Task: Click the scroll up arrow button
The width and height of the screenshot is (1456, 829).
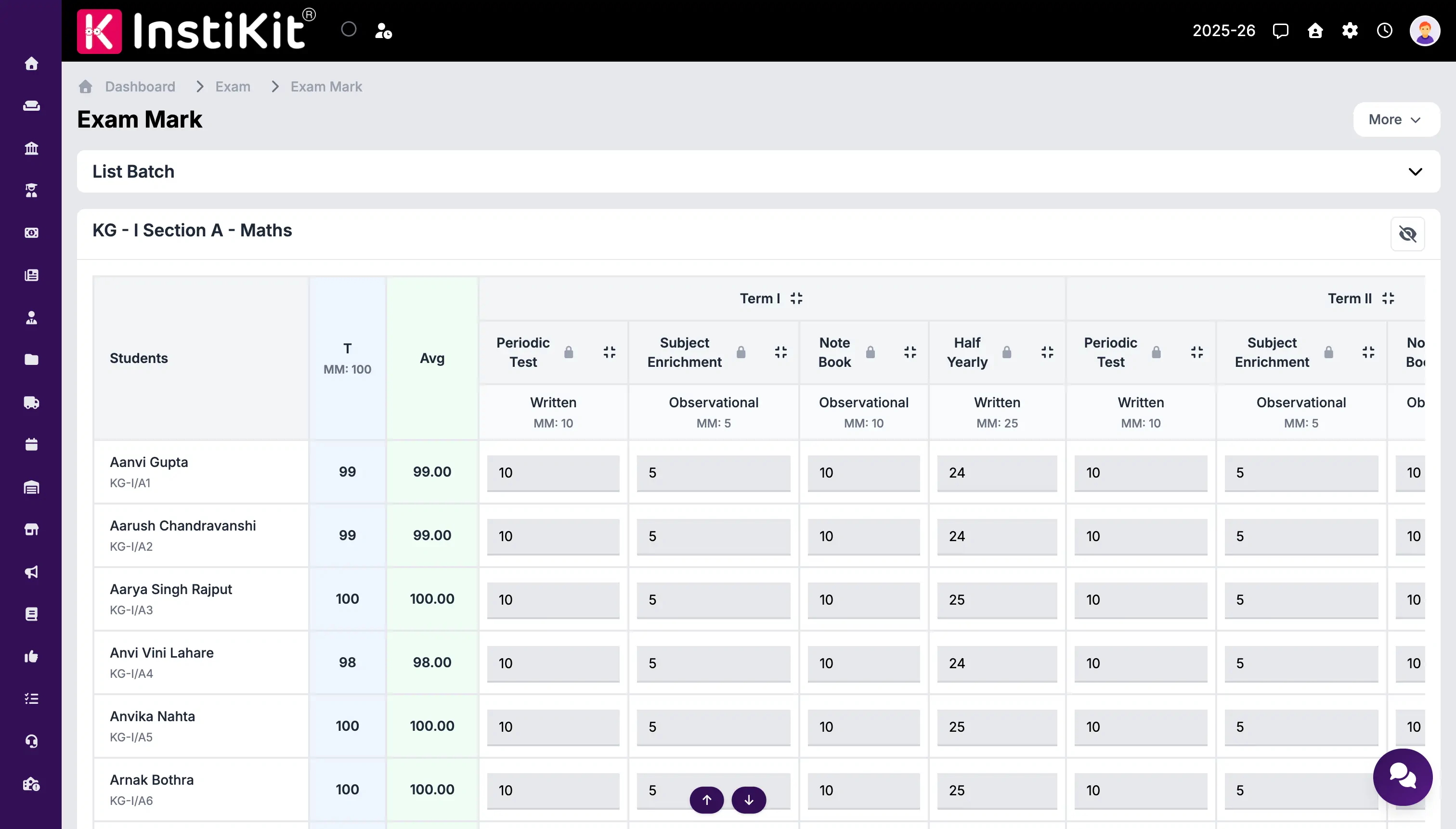Action: coord(707,799)
